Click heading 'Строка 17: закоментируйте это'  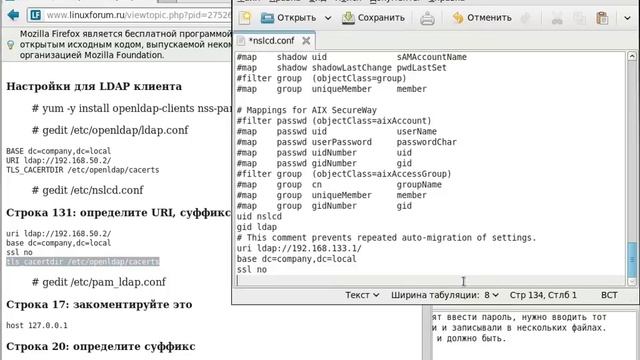point(99,304)
